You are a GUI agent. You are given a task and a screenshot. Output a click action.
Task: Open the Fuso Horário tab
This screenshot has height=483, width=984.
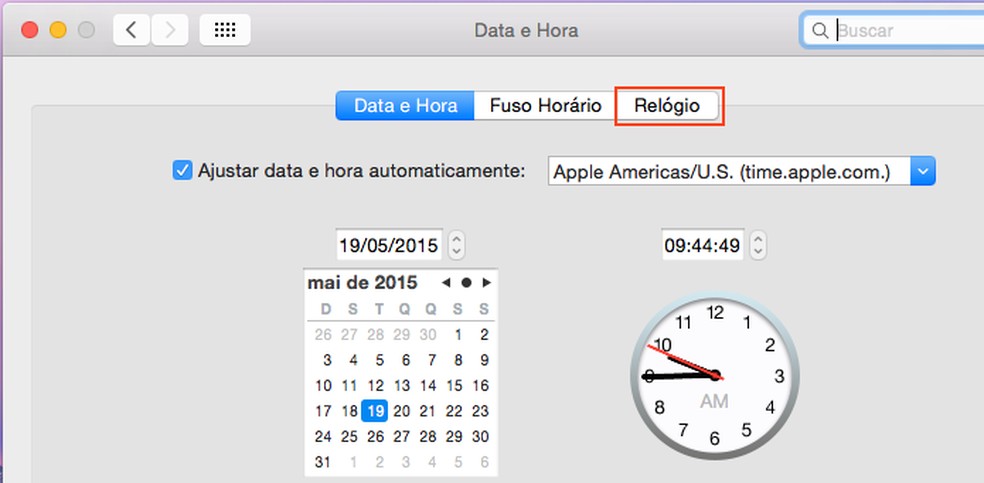545,105
